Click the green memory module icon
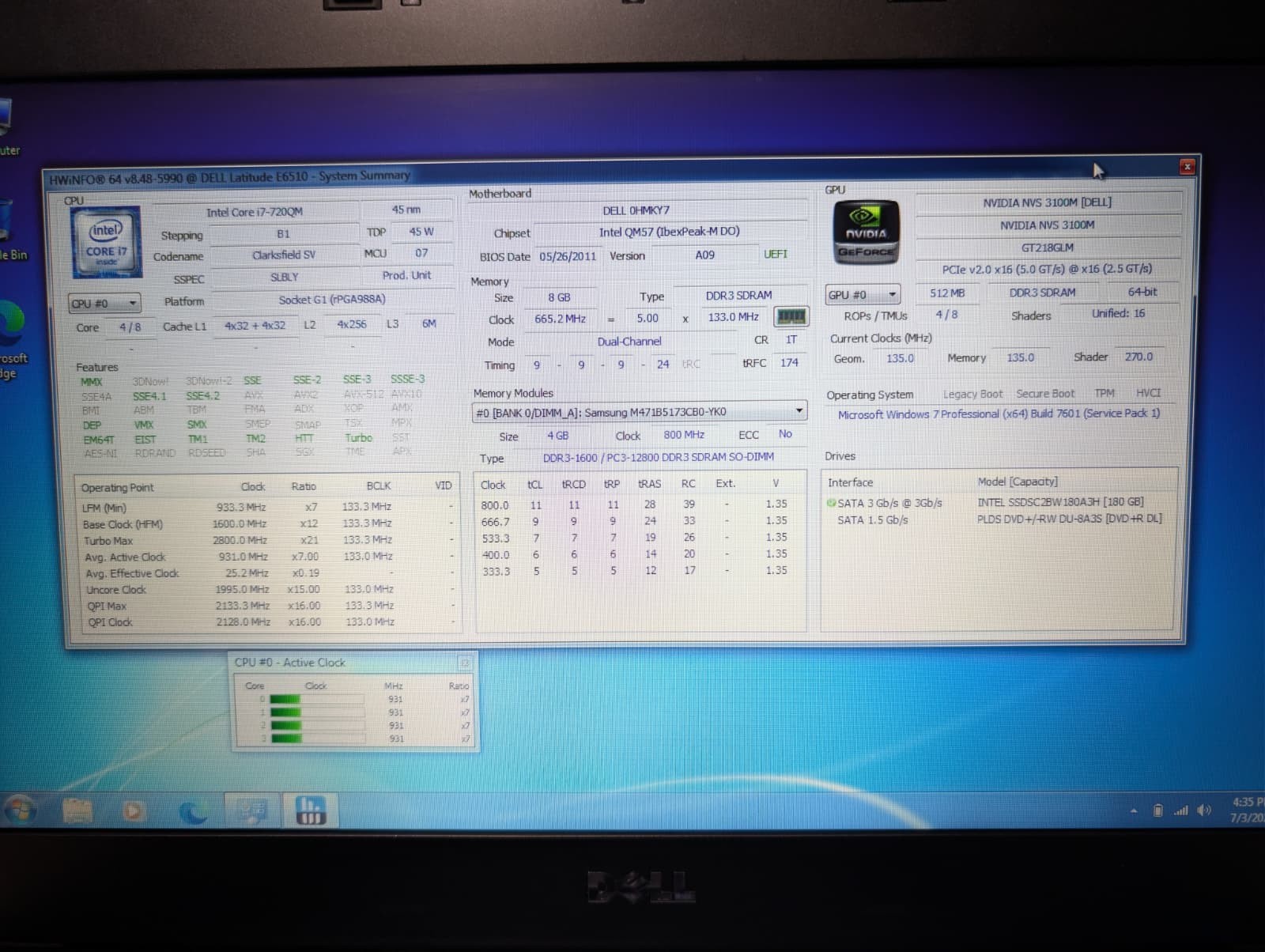This screenshot has height=952, width=1265. tap(791, 317)
